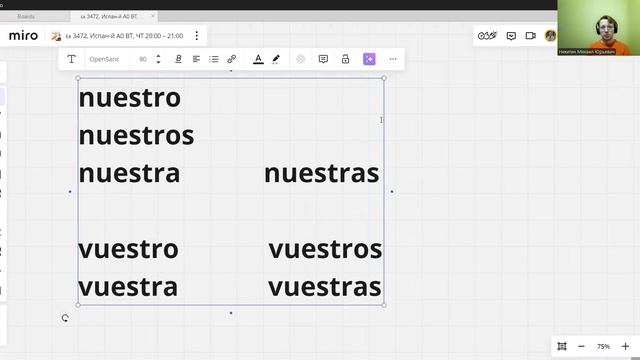Click the background opacity icon
The height and width of the screenshot is (360, 640).
(x=301, y=59)
